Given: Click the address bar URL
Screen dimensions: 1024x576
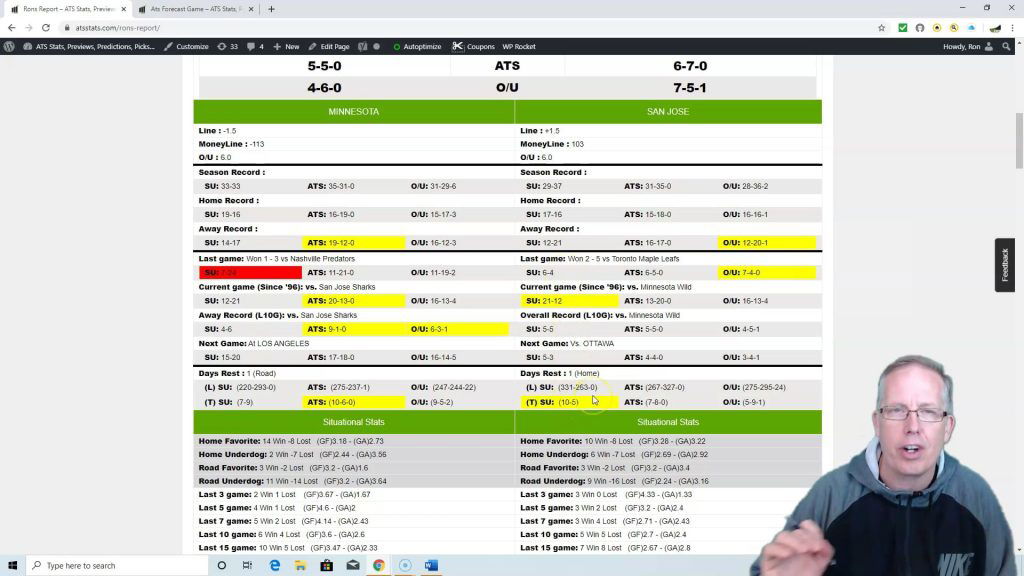Looking at the screenshot, I should (118, 27).
